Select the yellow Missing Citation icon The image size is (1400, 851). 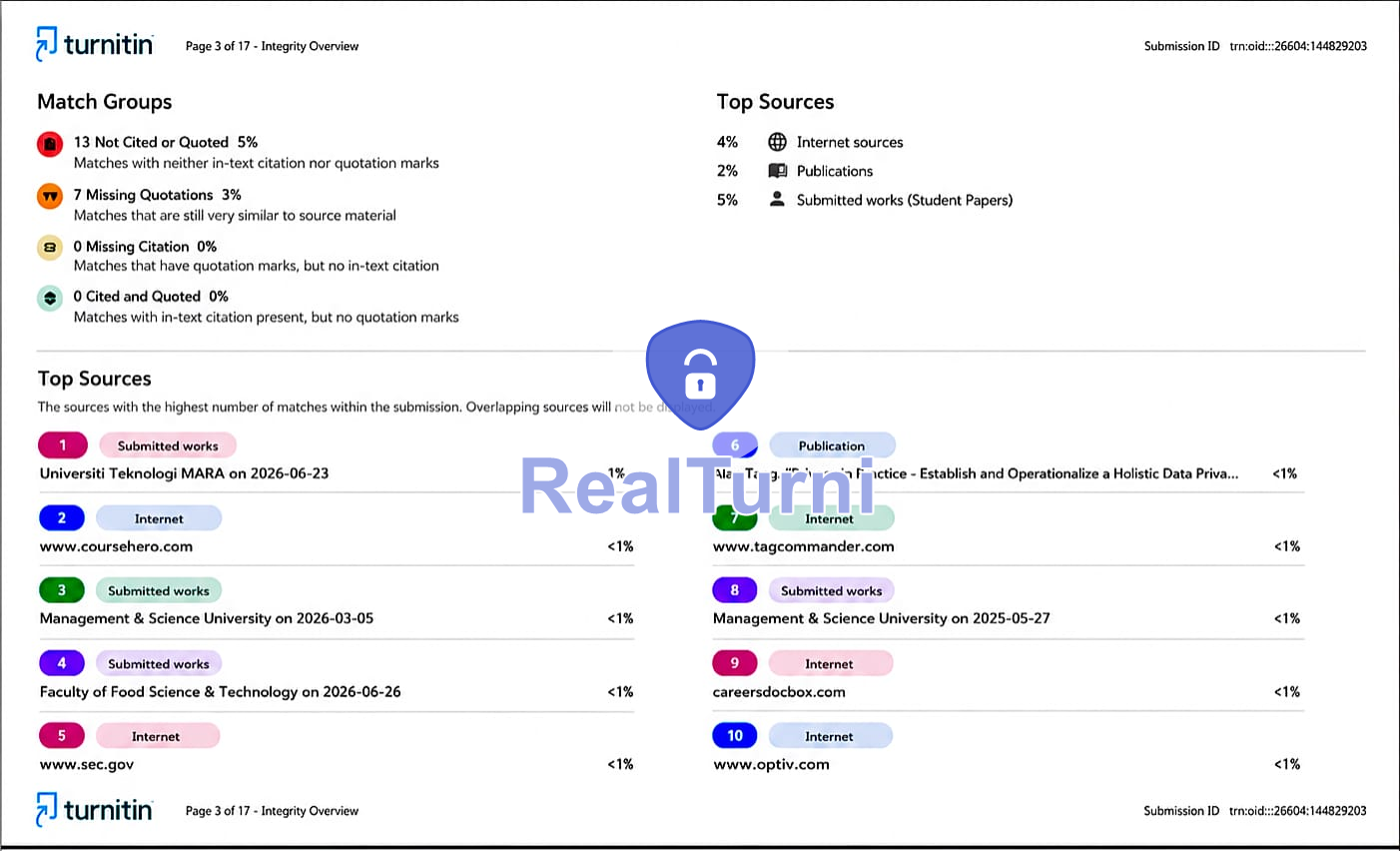50,247
